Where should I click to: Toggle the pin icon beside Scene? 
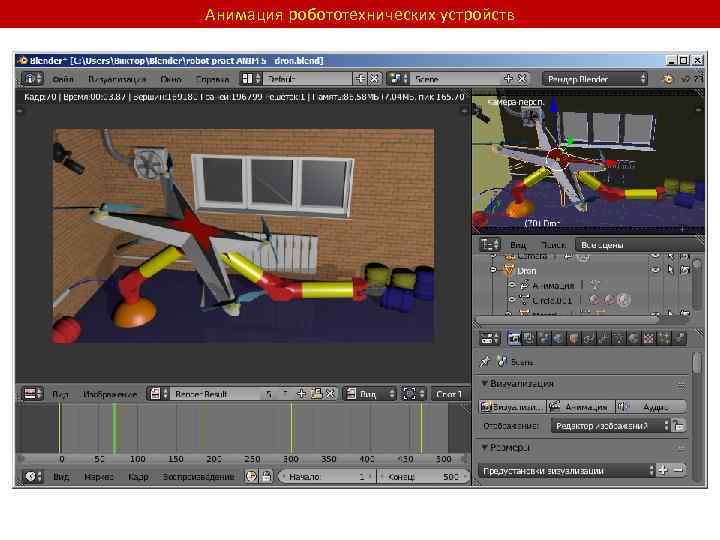pyautogui.click(x=485, y=362)
